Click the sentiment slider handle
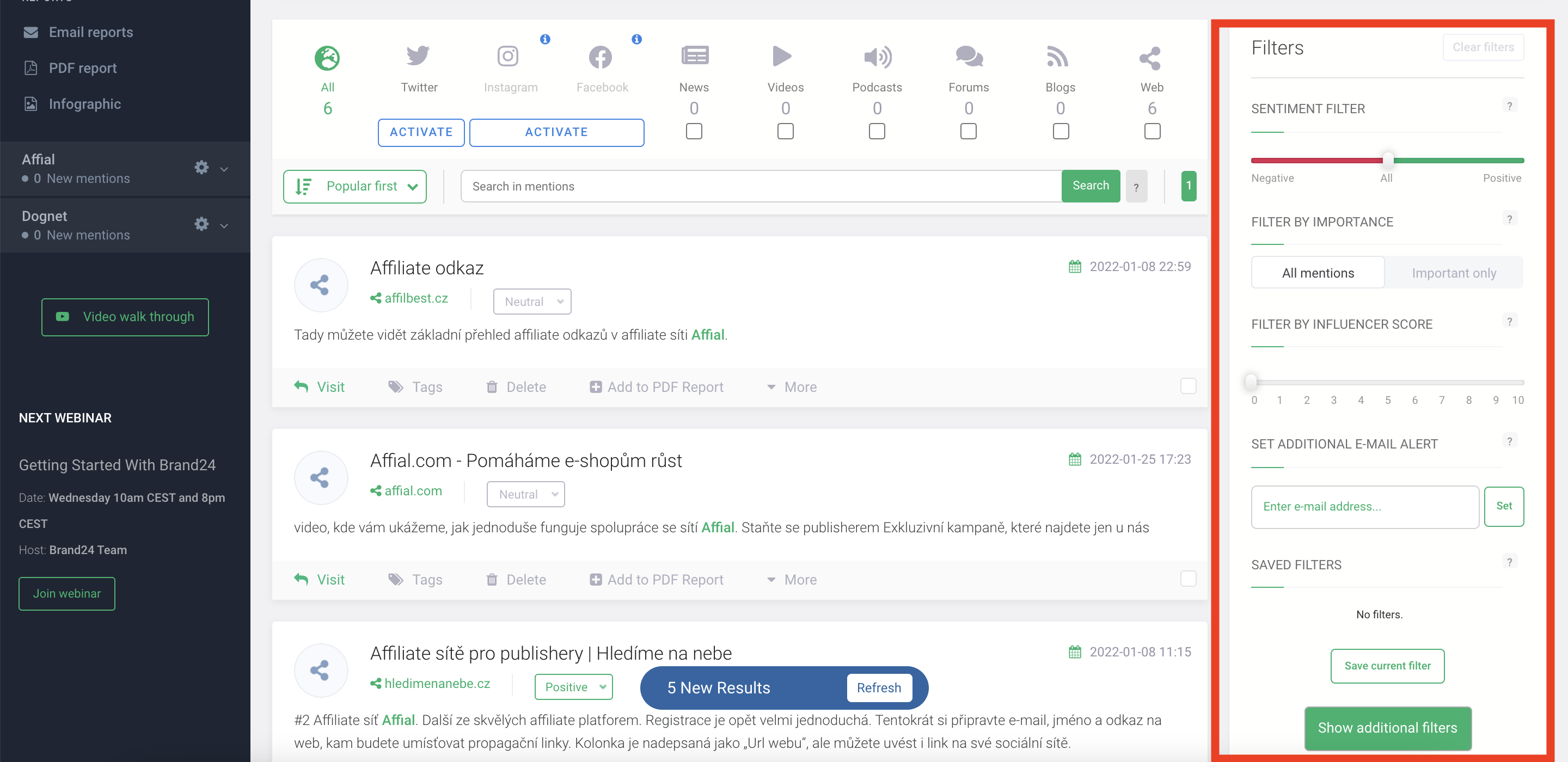Image resolution: width=1568 pixels, height=762 pixels. click(1387, 160)
